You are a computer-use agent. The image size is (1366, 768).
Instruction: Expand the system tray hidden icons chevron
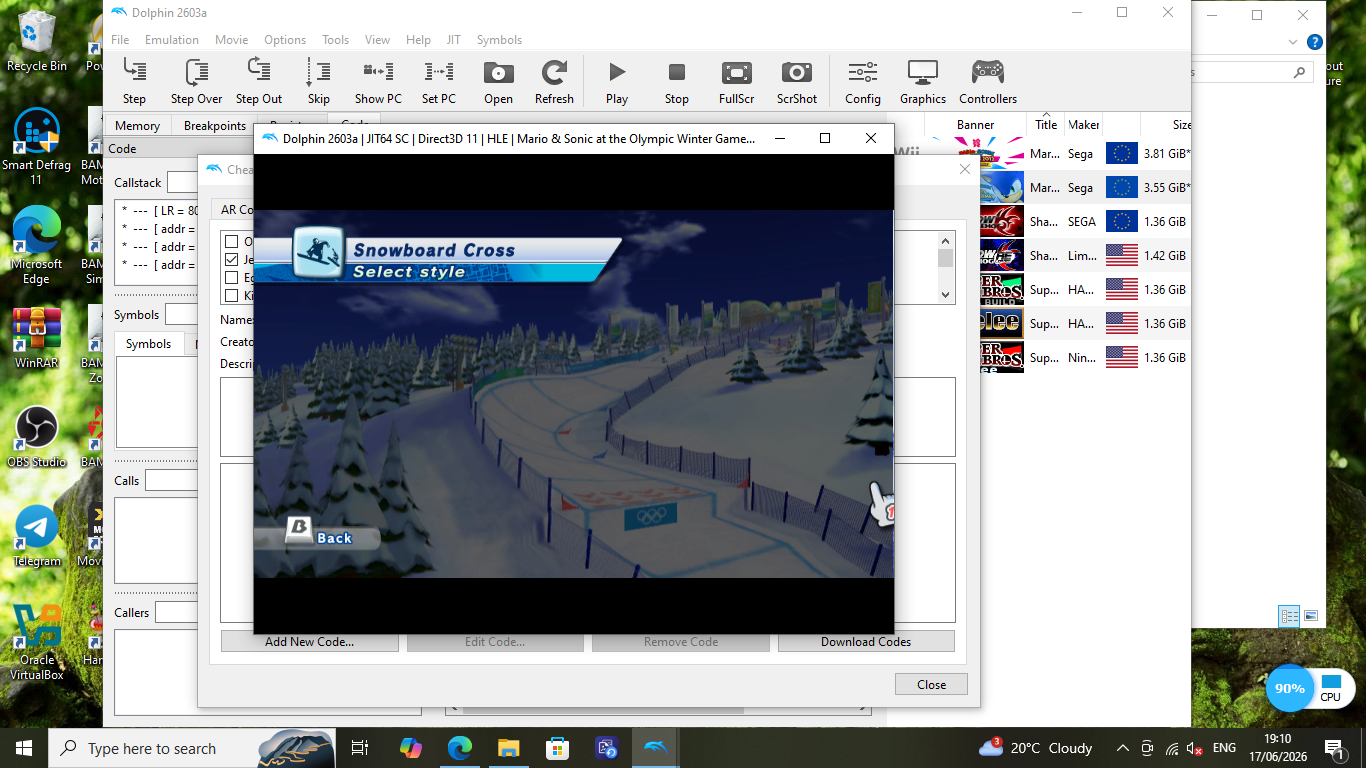[1122, 748]
